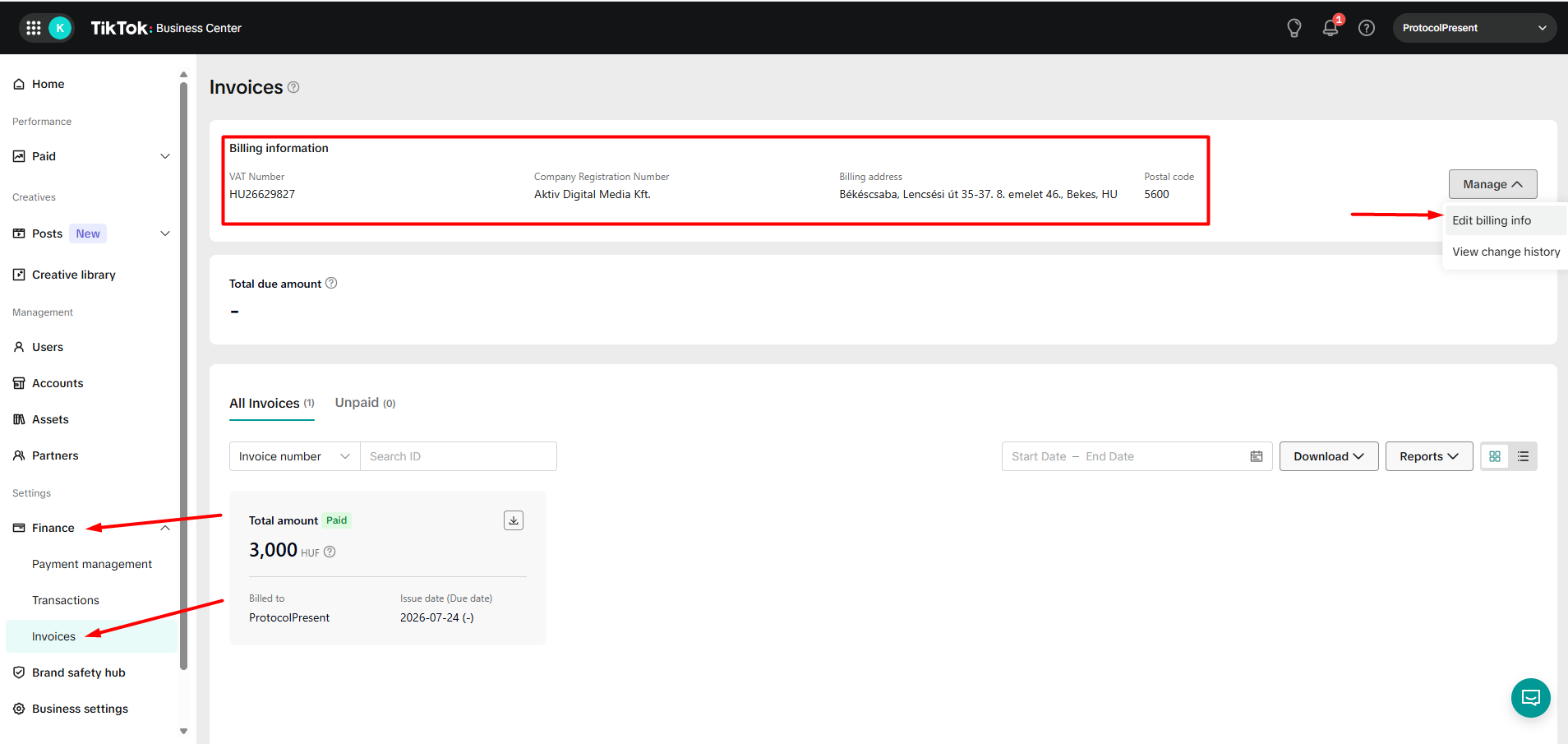
Task: Open the Invoice number search type dropdown
Action: pyautogui.click(x=295, y=456)
